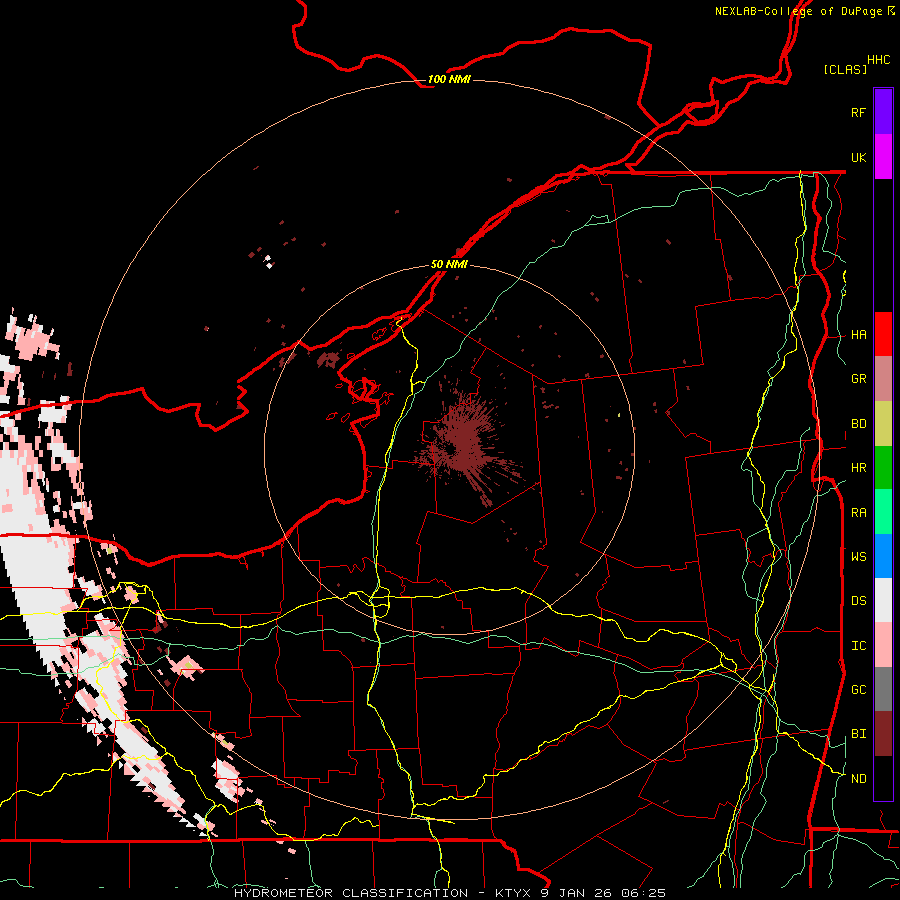This screenshot has height=900, width=900.
Task: Click the BD legend label
Action: pyautogui.click(x=858, y=424)
